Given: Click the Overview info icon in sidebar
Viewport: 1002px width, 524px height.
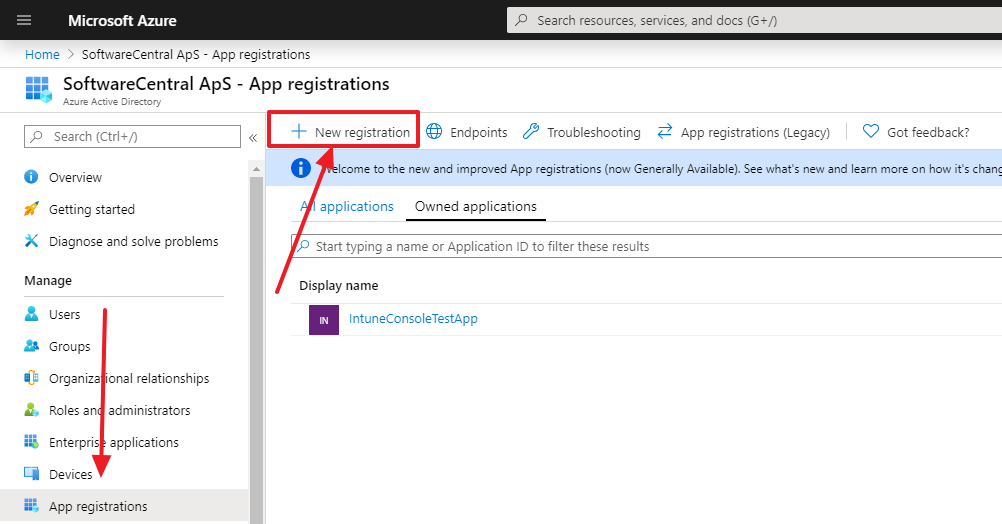Looking at the screenshot, I should 31,177.
